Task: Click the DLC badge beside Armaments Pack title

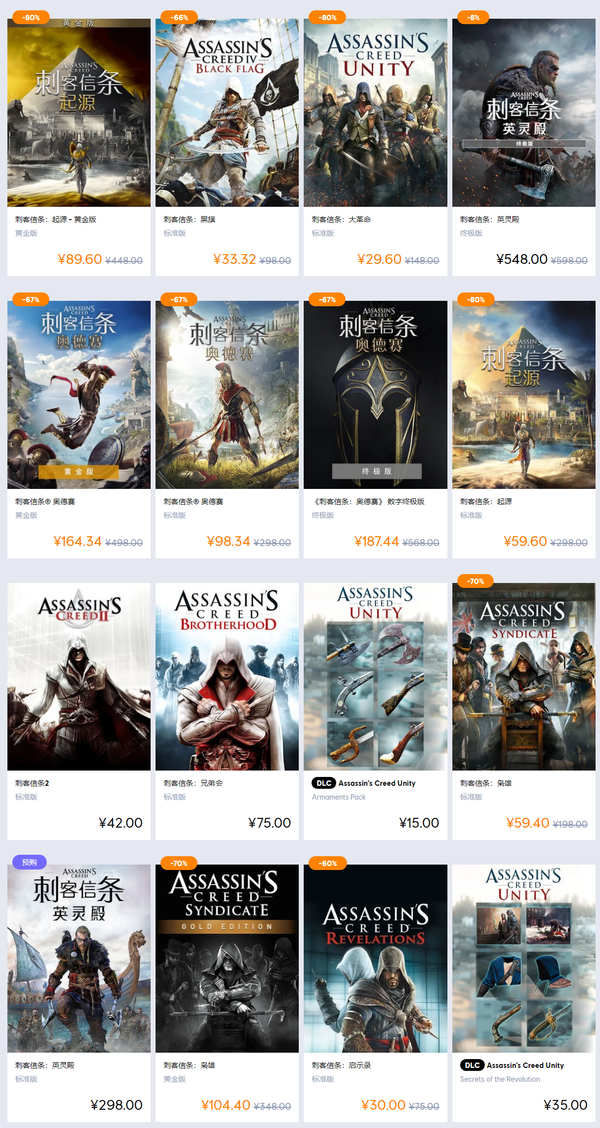Action: (323, 783)
